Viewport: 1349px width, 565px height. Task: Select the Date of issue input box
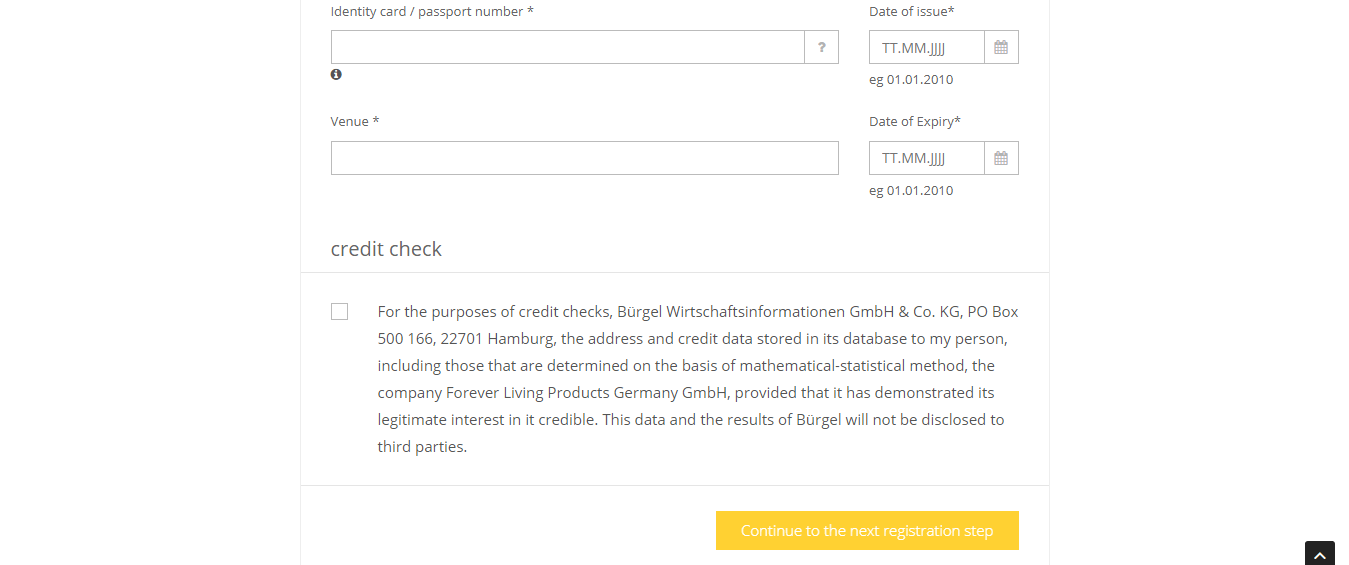click(926, 47)
